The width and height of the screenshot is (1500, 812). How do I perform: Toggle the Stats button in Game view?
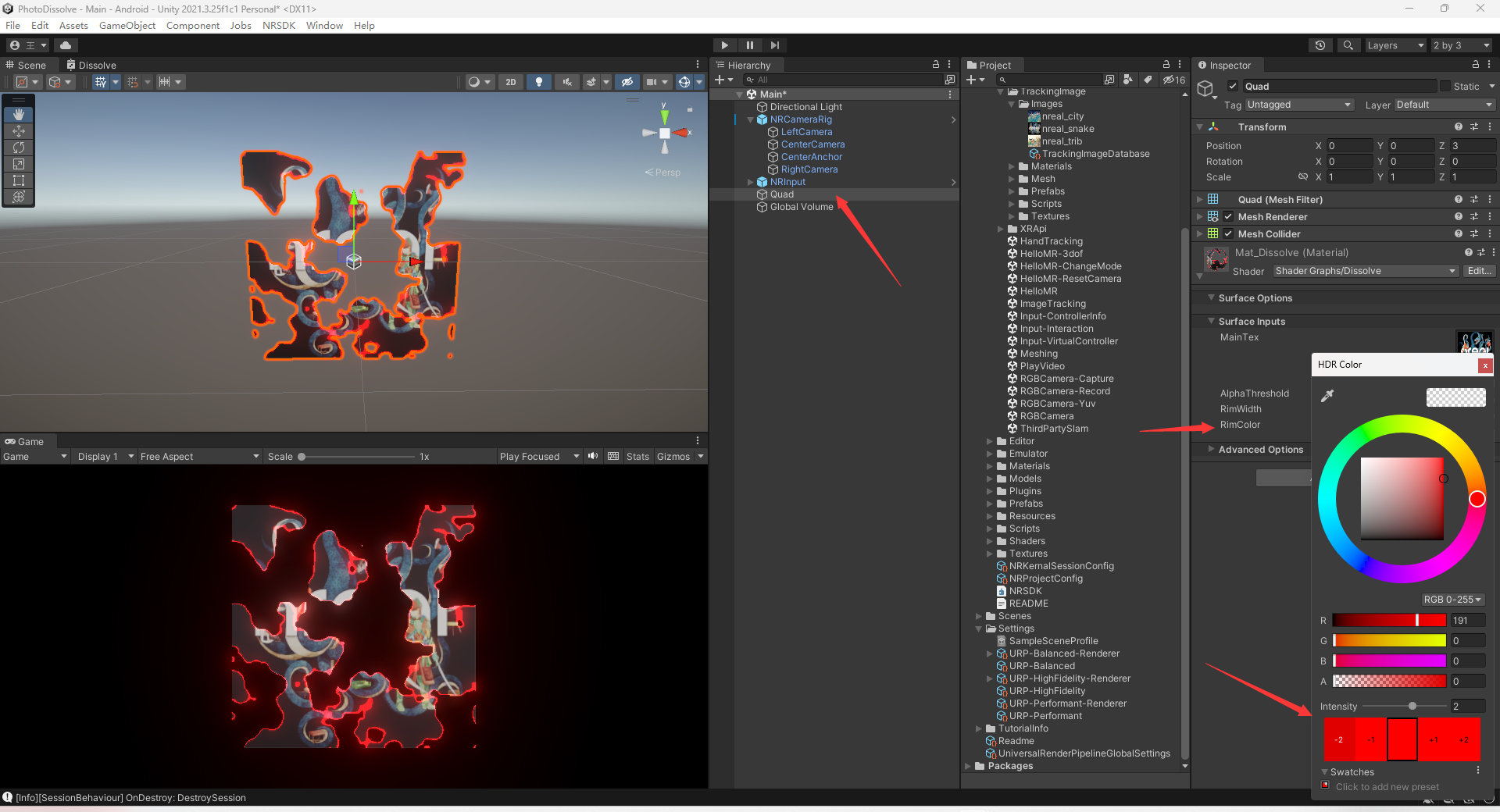coord(637,457)
